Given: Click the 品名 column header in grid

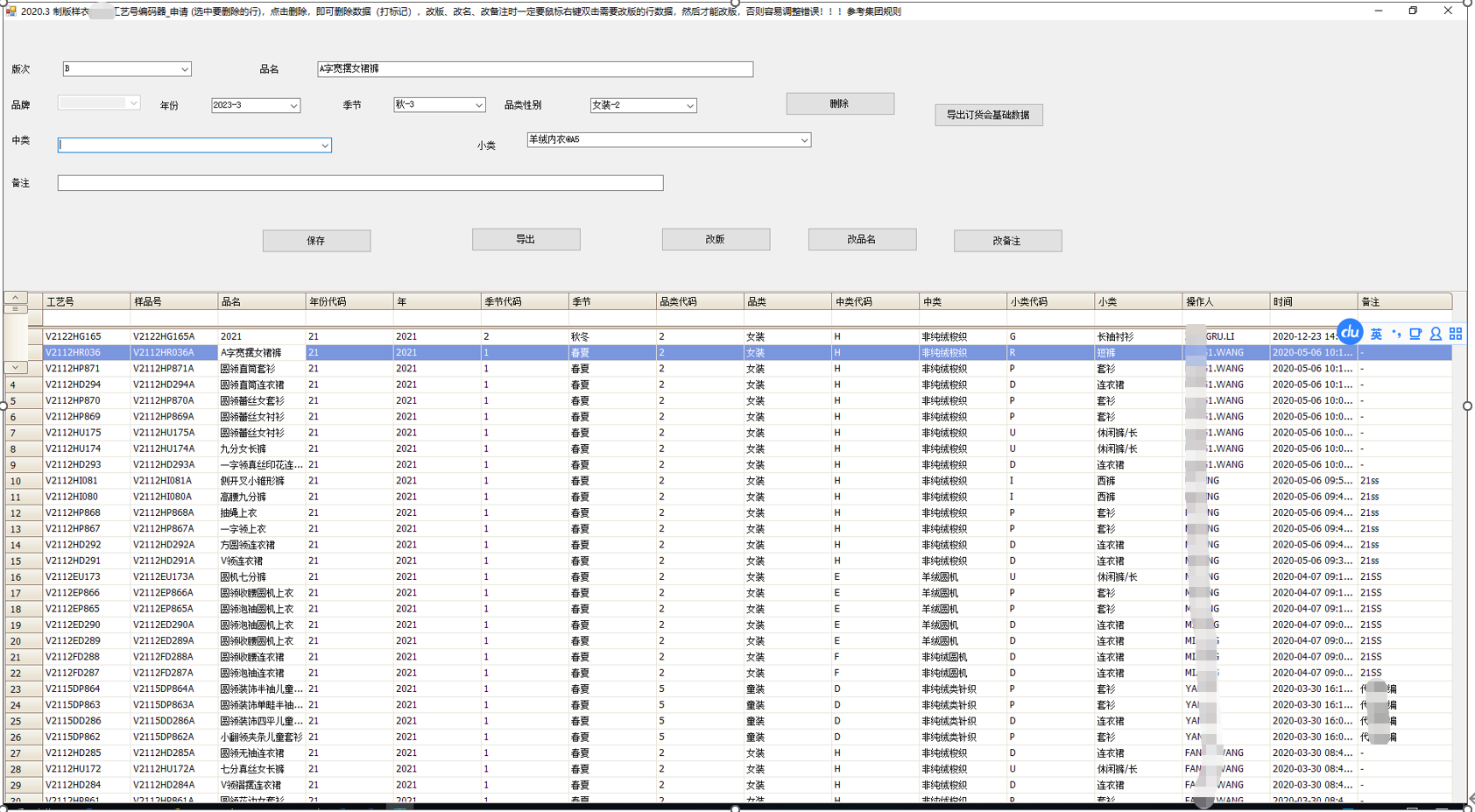Looking at the screenshot, I should (262, 301).
